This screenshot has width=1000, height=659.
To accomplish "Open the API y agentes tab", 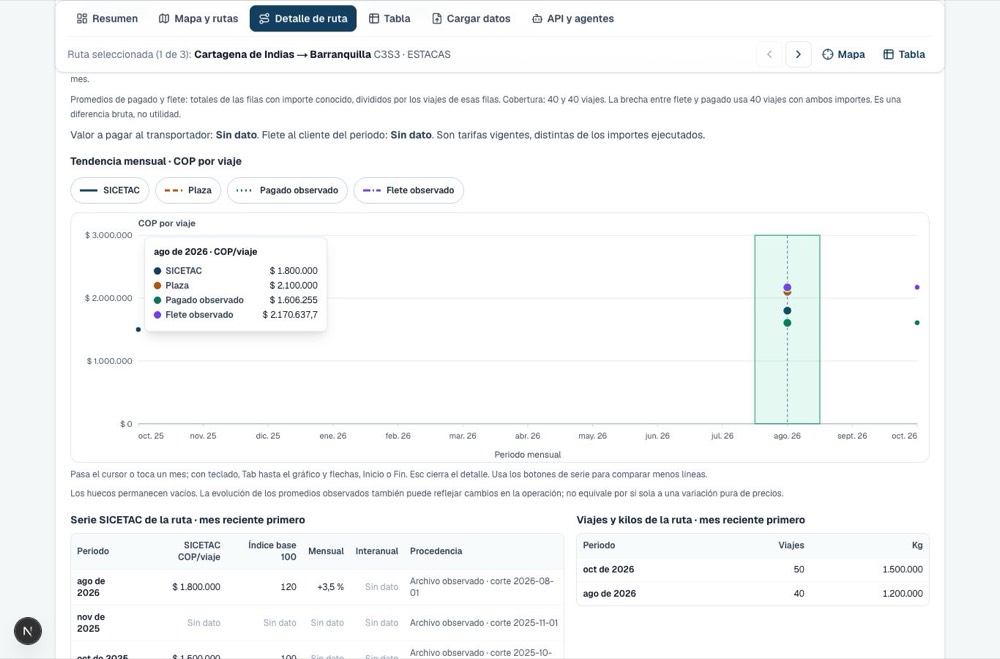I will click(573, 19).
